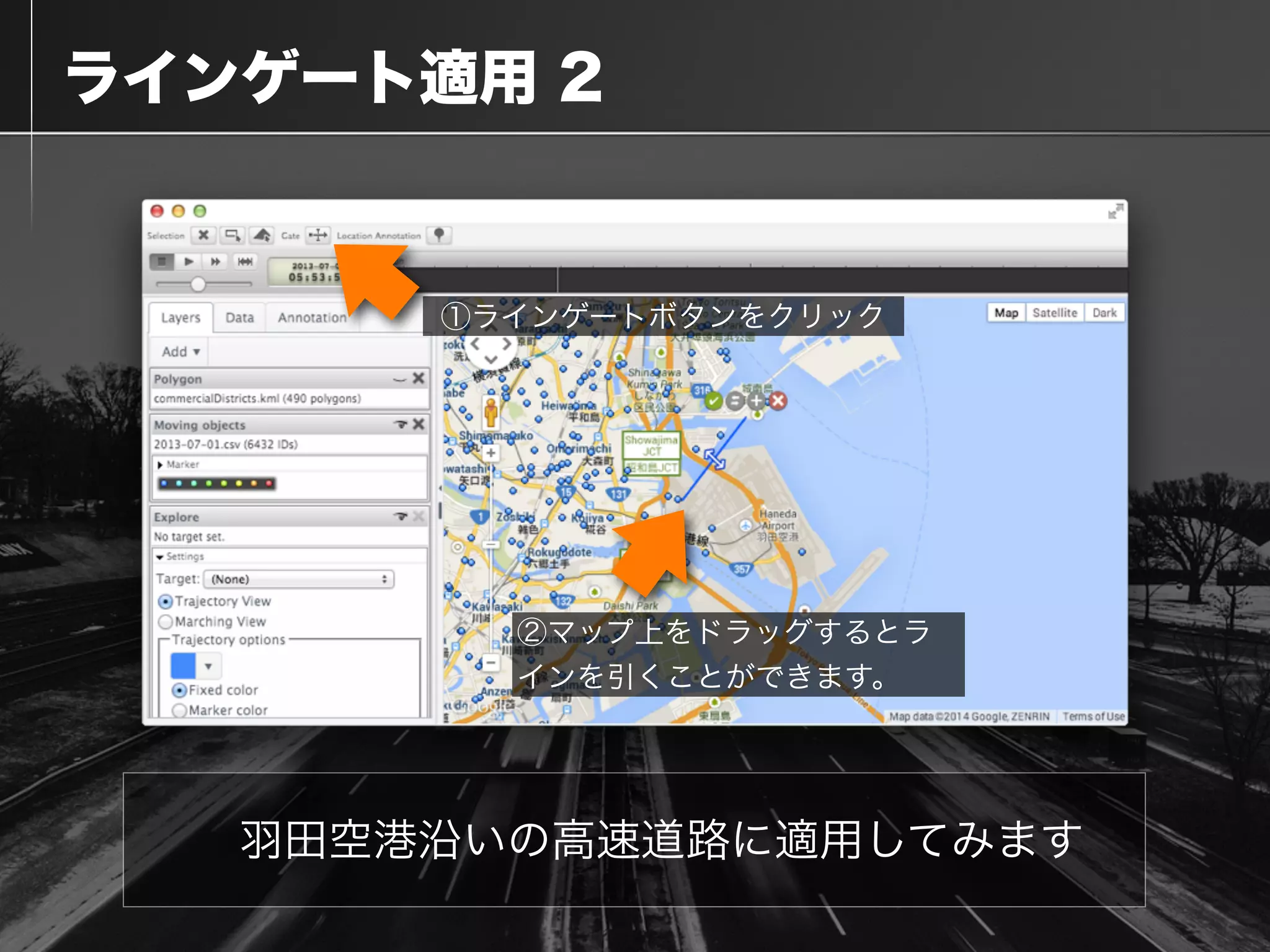This screenshot has width=1270, height=952.
Task: Click the fast-forward playback button
Action: [216, 262]
